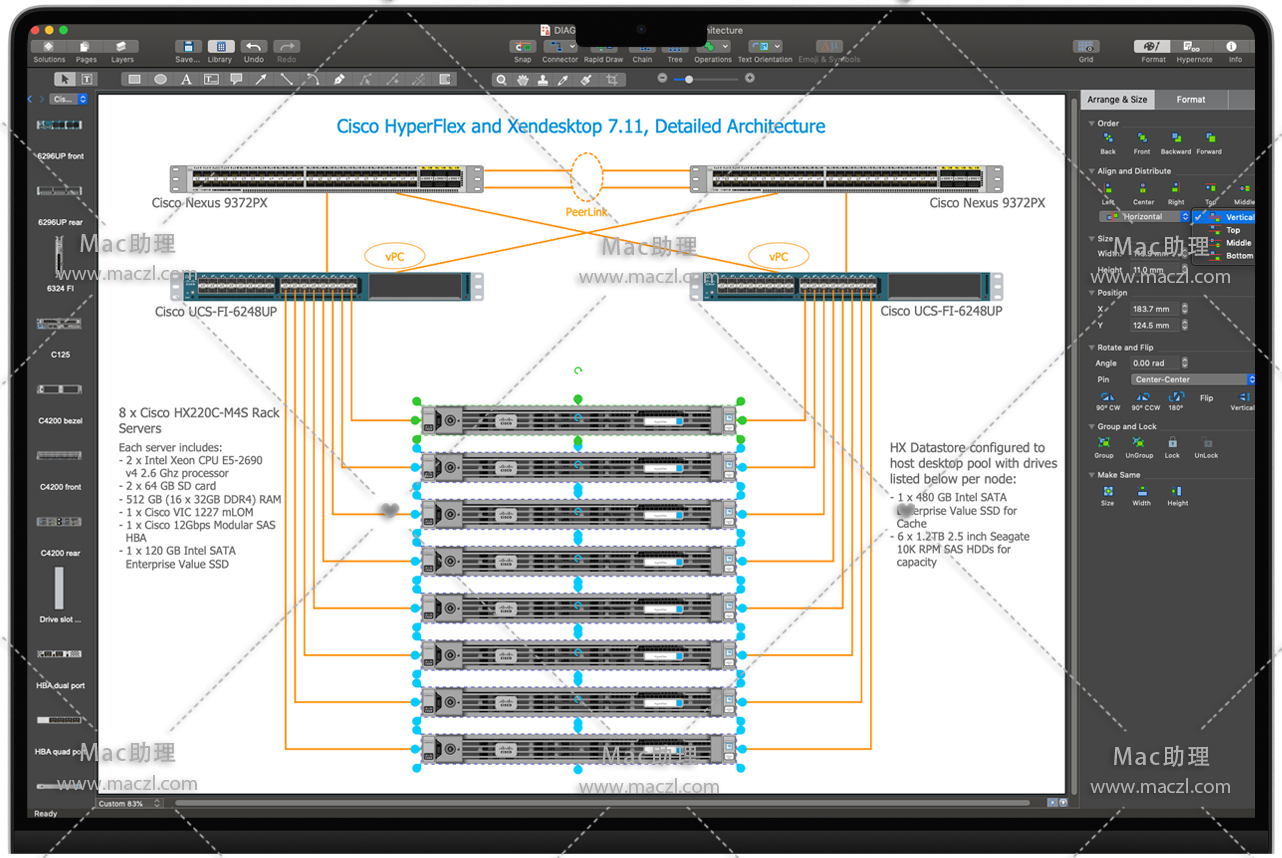Collapse the Rotate and Flip section

coord(1091,348)
